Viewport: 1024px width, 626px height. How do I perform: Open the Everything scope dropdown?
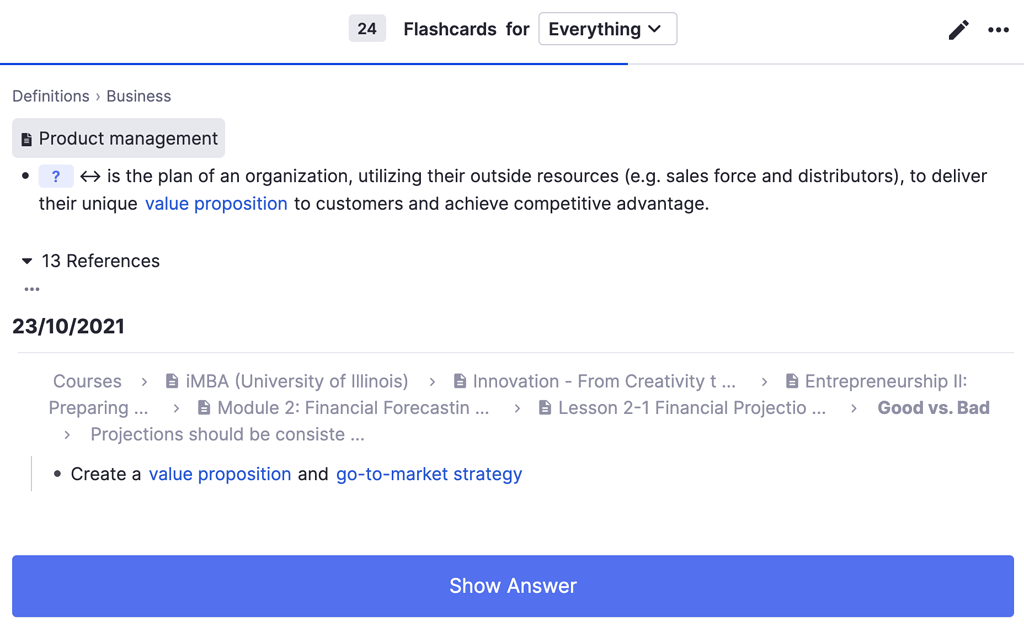(607, 28)
